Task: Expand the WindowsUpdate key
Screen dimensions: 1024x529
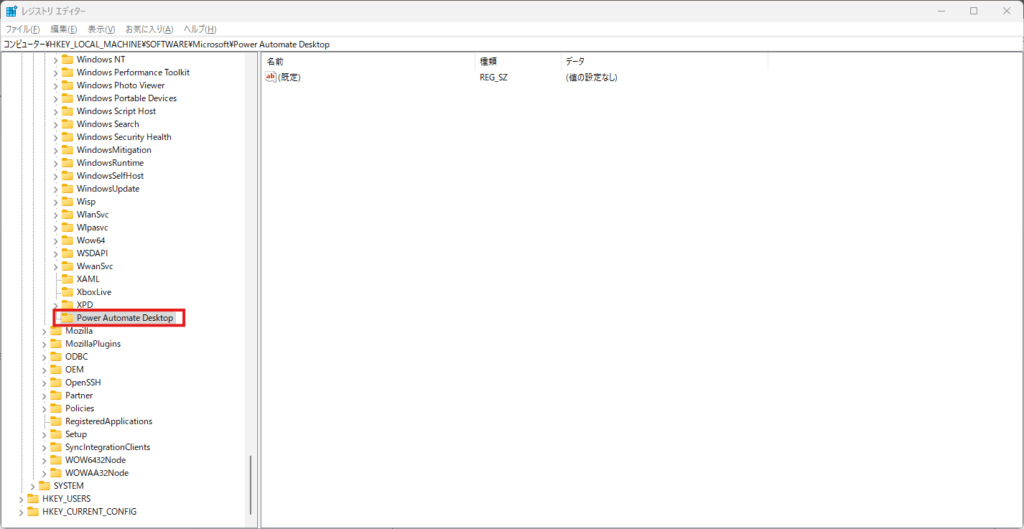Action: tap(56, 189)
